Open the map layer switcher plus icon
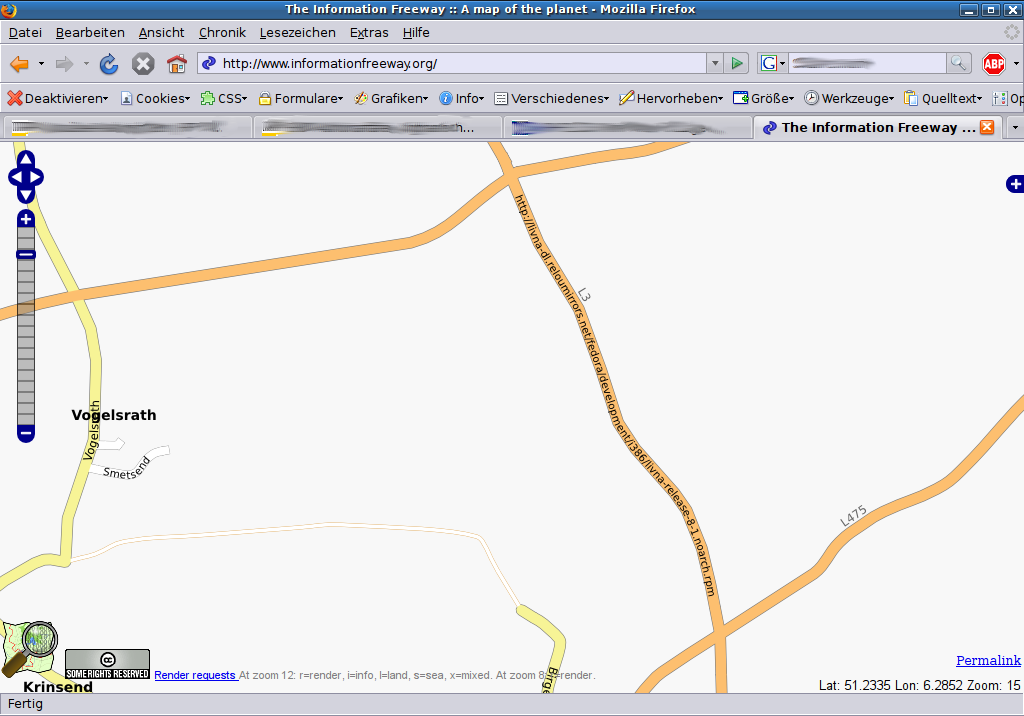The height and width of the screenshot is (716, 1024). [1015, 184]
